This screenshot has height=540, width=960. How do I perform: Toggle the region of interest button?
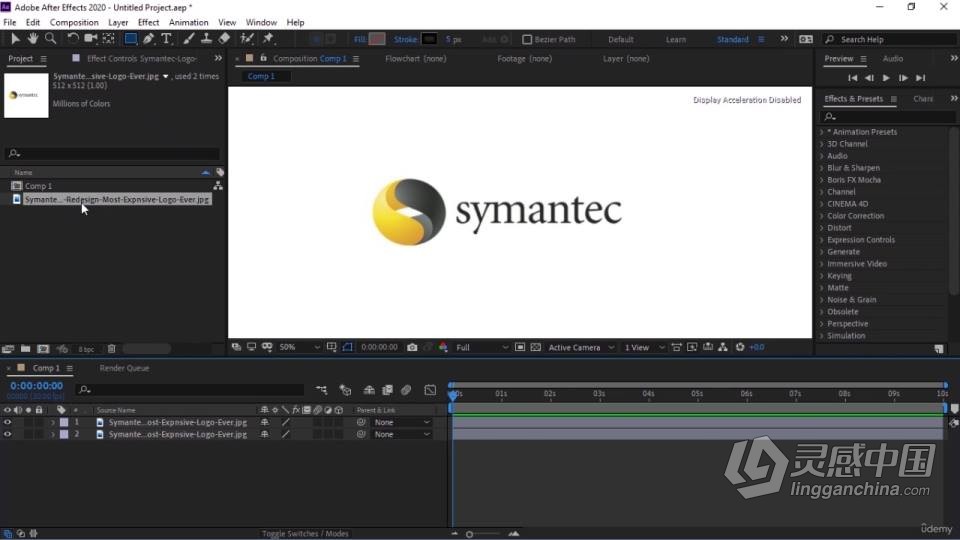pos(520,347)
